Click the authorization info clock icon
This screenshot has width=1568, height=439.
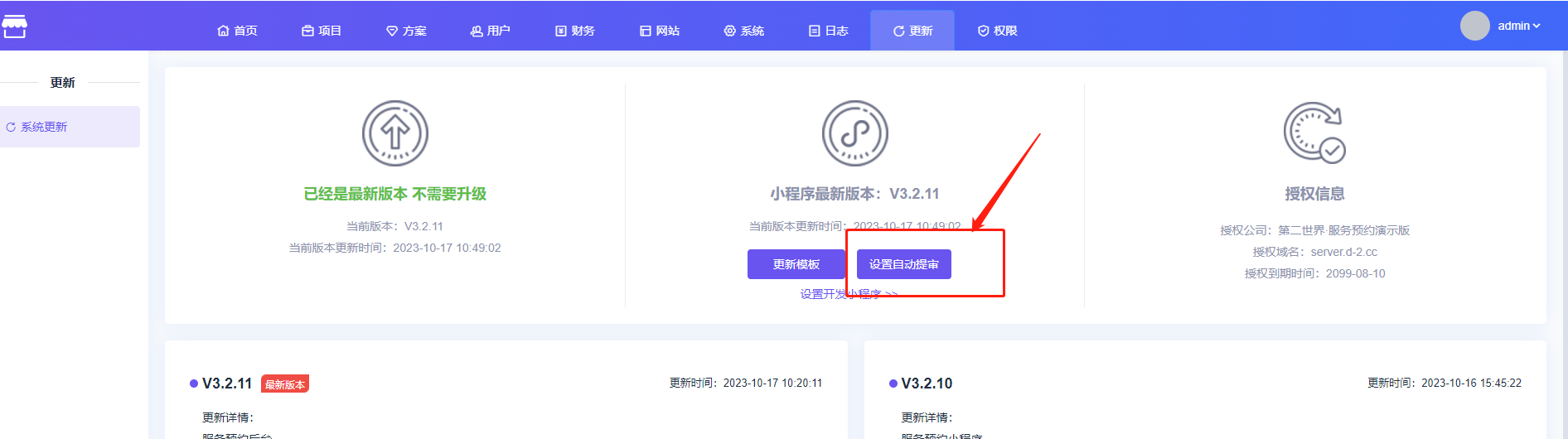tap(1314, 133)
